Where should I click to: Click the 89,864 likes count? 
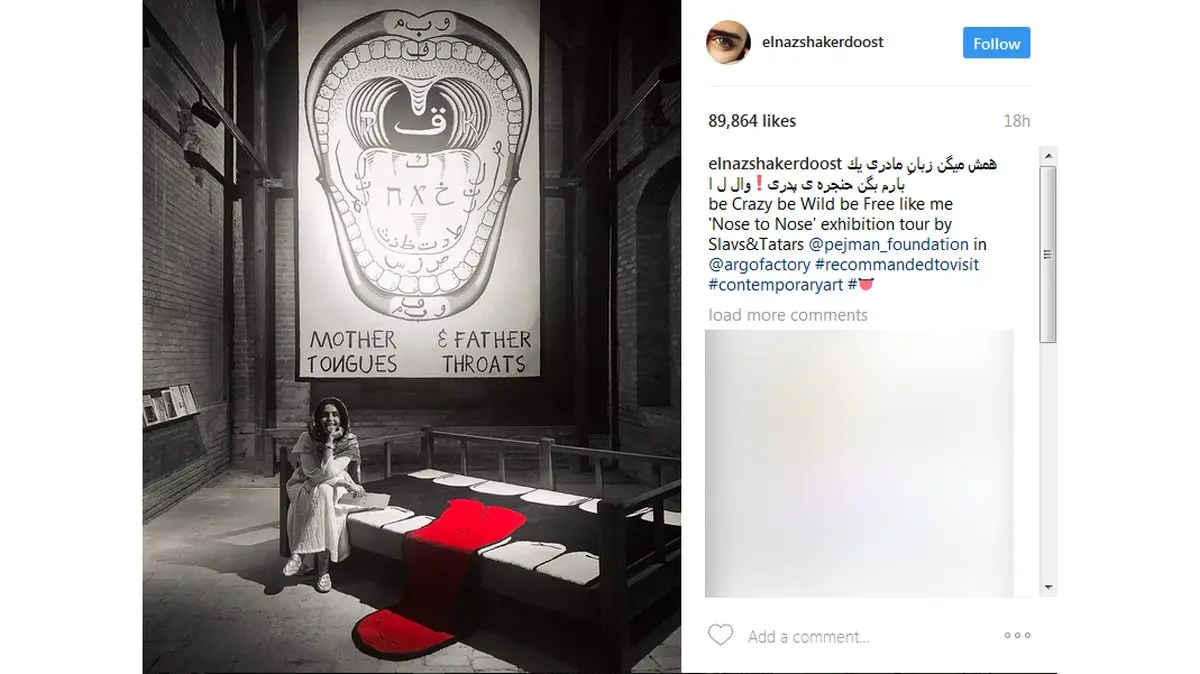click(x=752, y=121)
